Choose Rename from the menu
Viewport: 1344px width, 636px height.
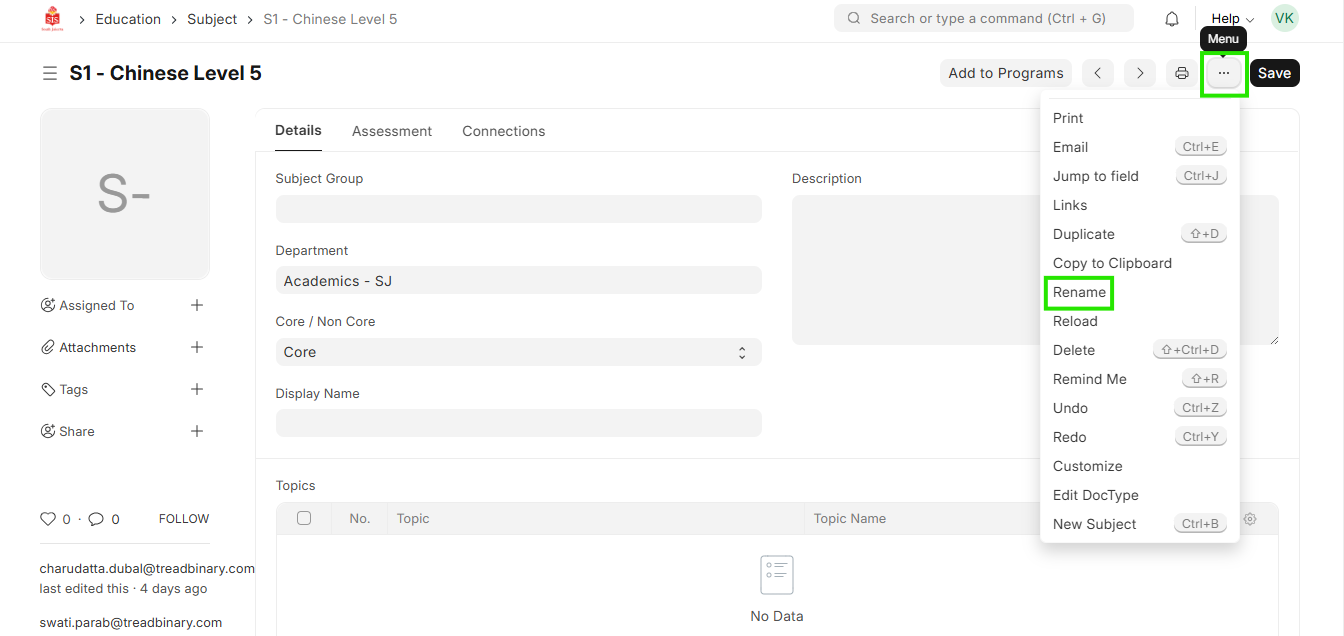coord(1079,292)
